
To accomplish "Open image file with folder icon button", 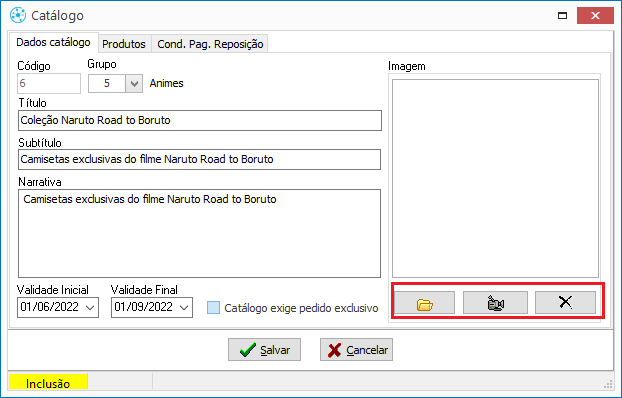I will (x=424, y=303).
